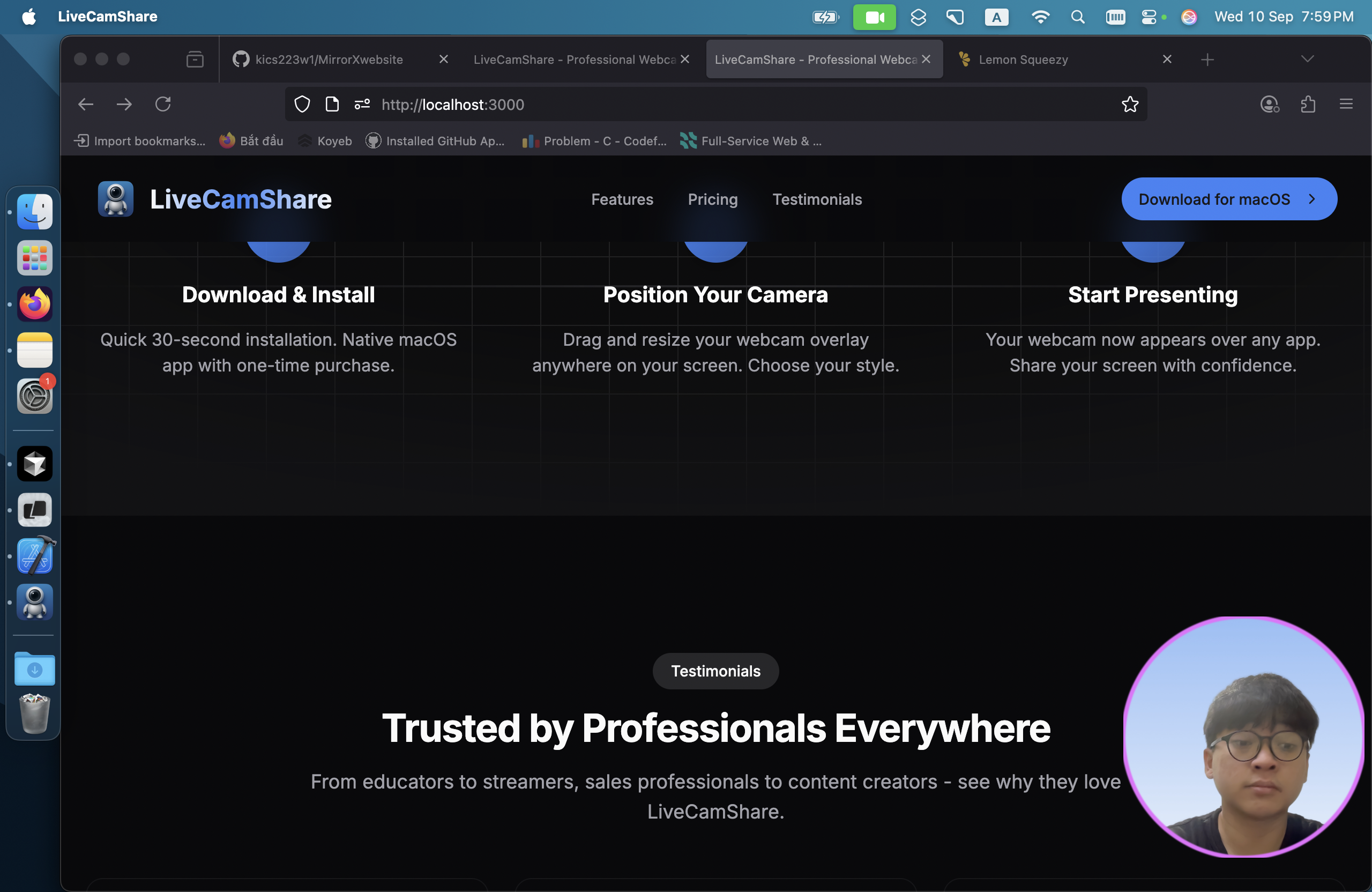This screenshot has width=1372, height=892.
Task: Open Full-Service Web bookmark
Action: tap(751, 140)
